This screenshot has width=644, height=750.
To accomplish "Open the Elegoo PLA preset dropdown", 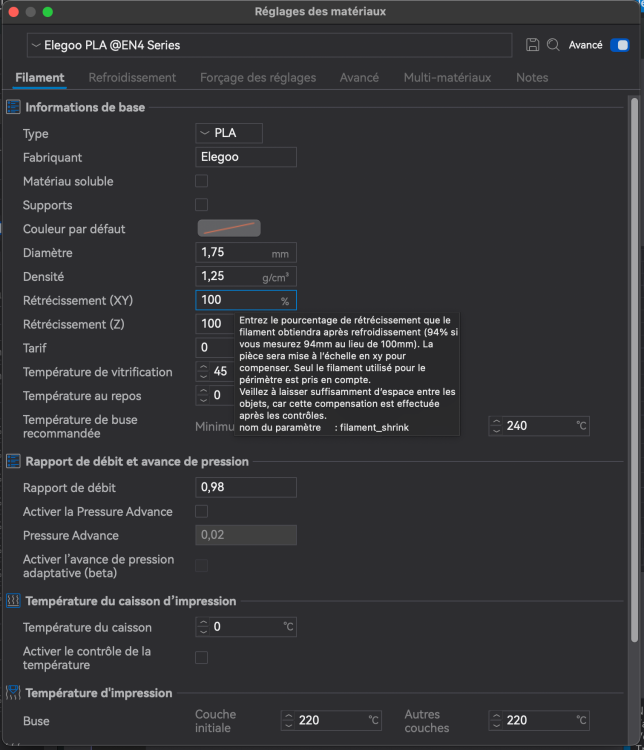I will 270,45.
